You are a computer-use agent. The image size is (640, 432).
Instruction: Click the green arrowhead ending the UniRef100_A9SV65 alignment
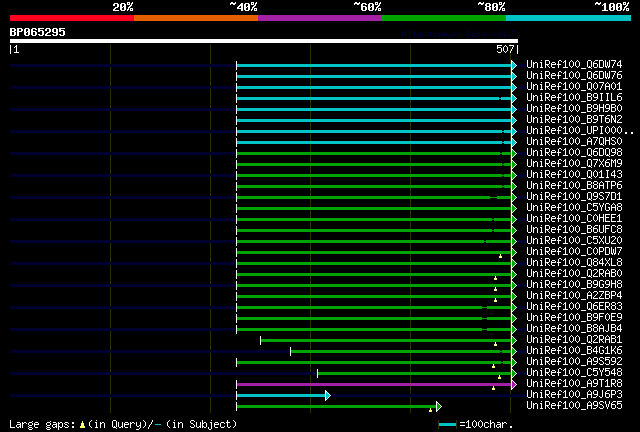coord(439,406)
